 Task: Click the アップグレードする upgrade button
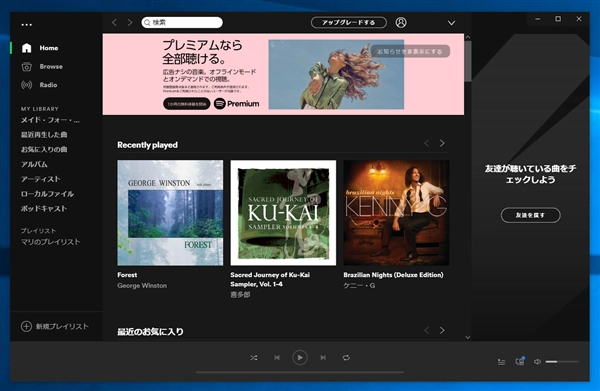click(349, 23)
